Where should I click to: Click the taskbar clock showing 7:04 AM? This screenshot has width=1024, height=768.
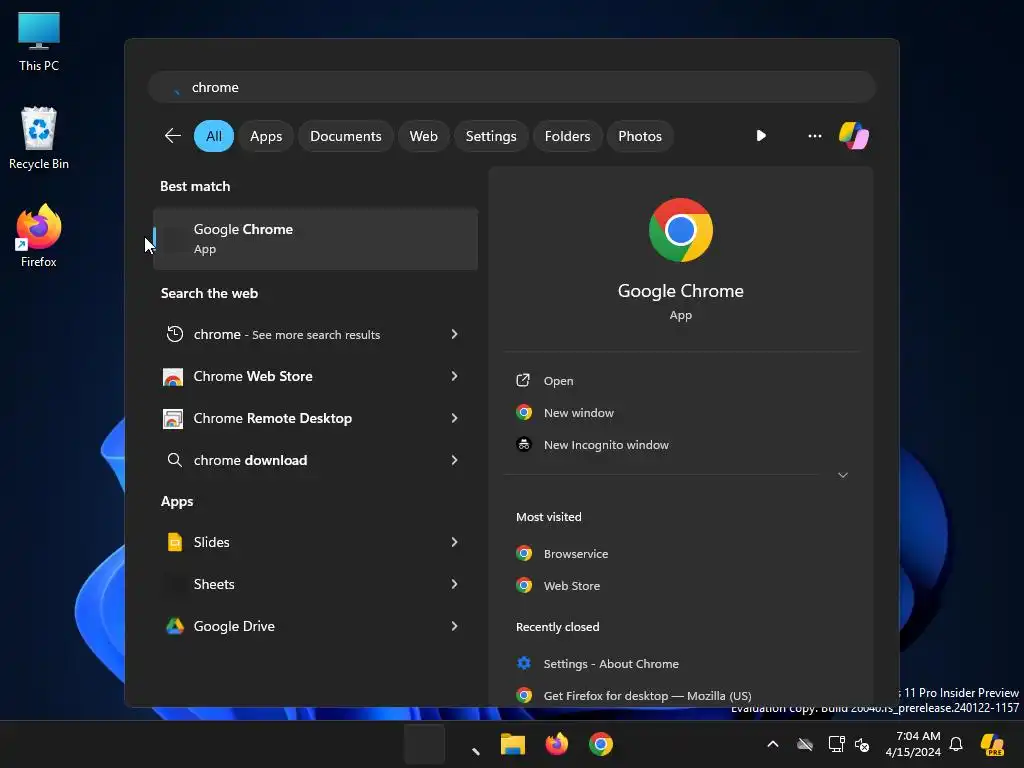coord(913,744)
